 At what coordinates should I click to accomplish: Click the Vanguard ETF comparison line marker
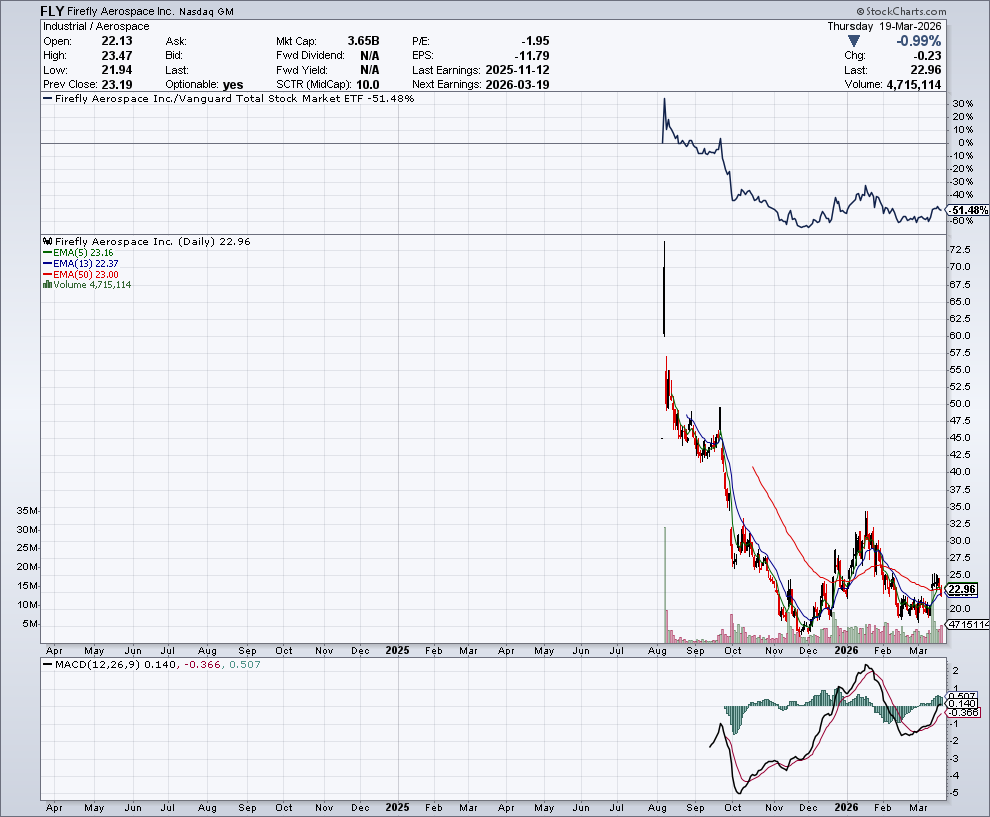click(48, 98)
